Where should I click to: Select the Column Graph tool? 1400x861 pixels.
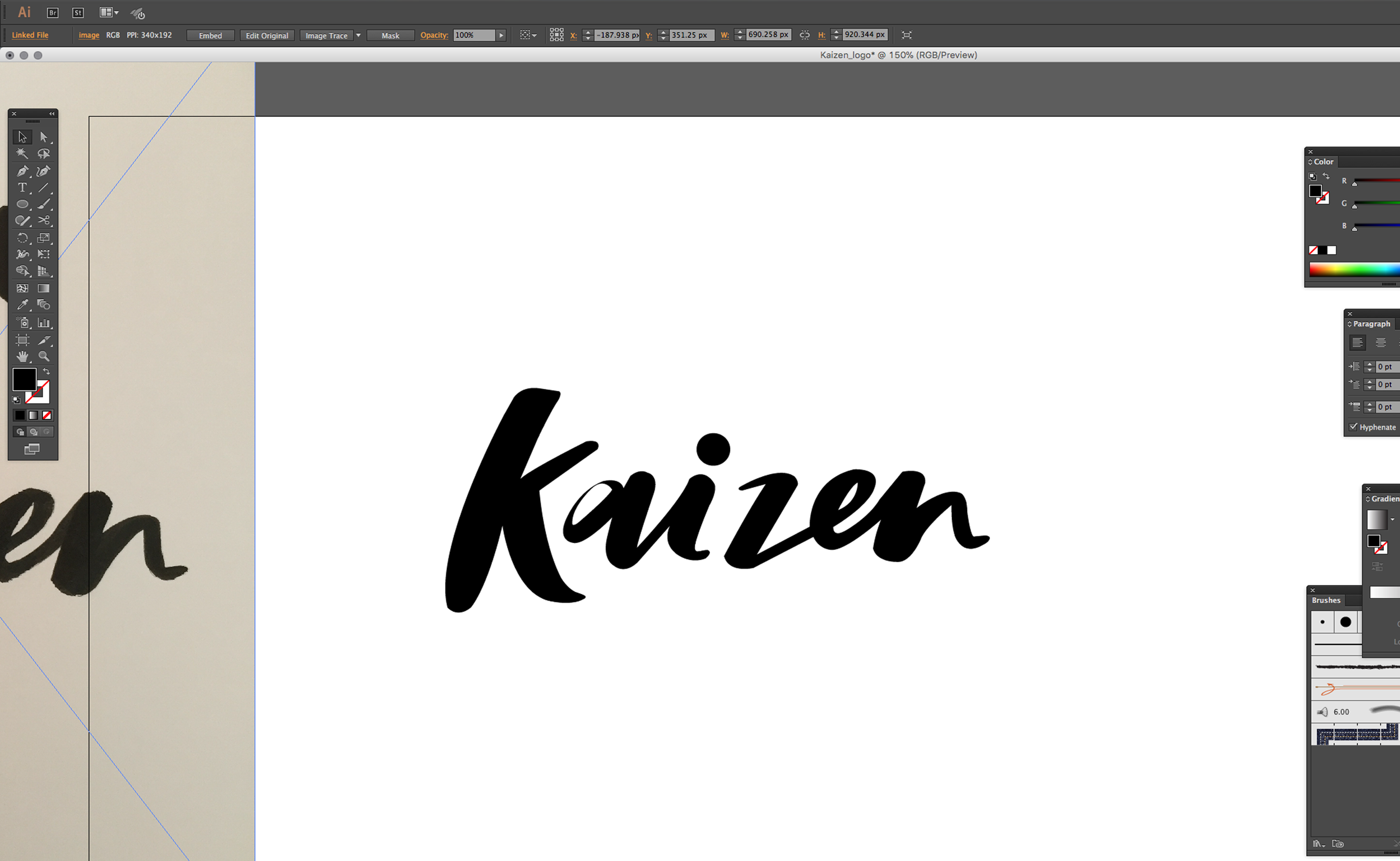(44, 323)
